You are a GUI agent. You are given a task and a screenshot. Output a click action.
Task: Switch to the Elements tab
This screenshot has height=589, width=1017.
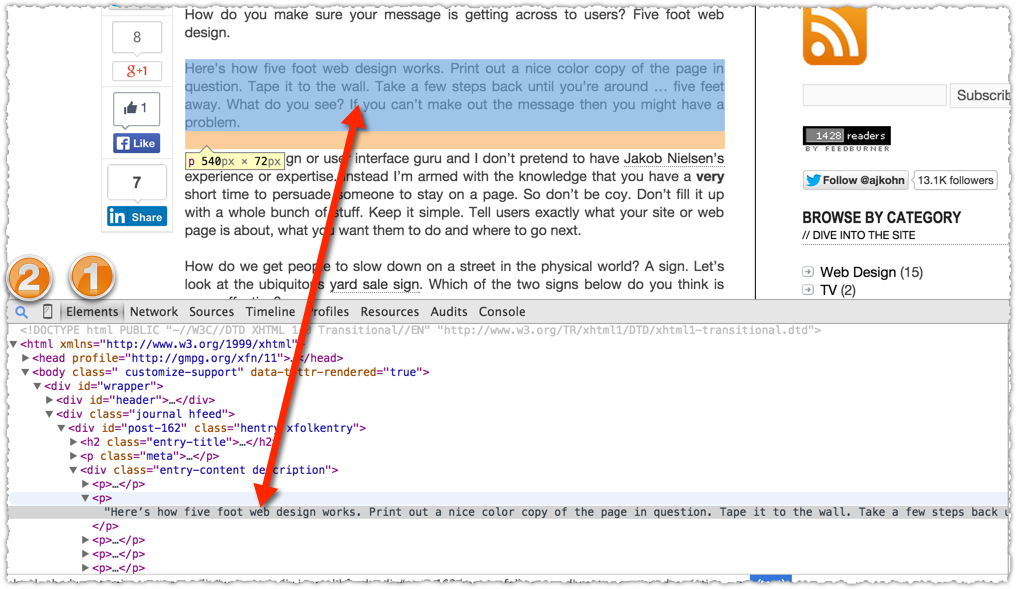click(x=92, y=311)
